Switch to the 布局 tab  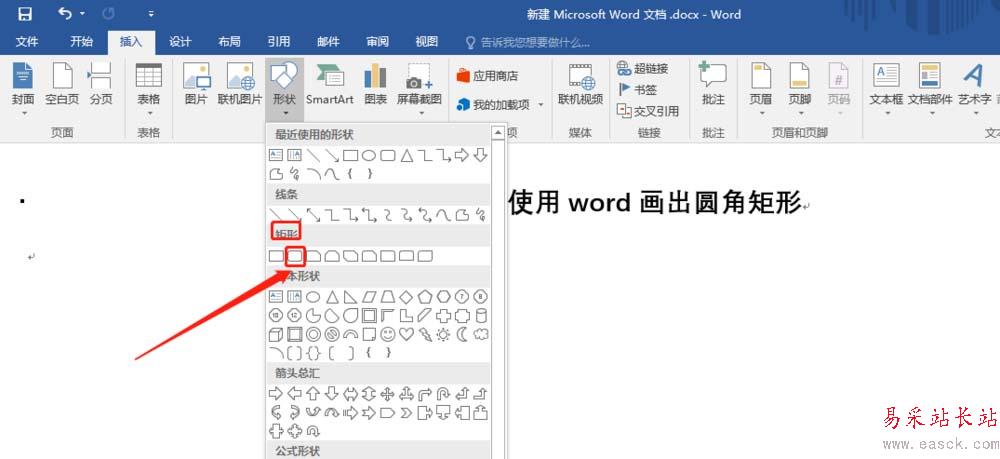(x=230, y=42)
